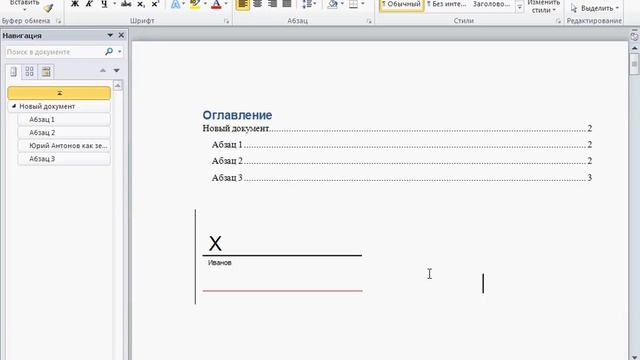The width and height of the screenshot is (640, 360).
Task: Click the document search field
Action: coord(55,52)
